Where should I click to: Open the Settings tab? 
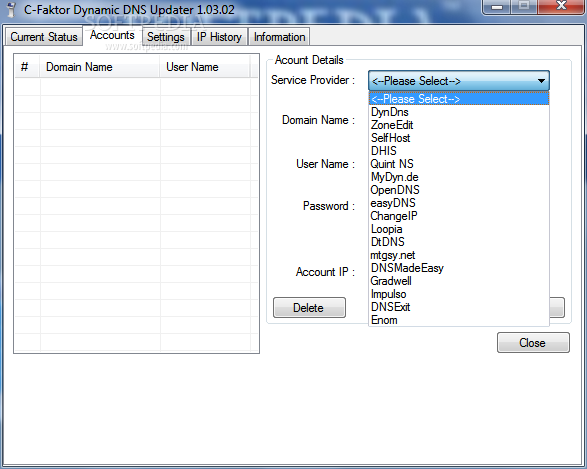pyautogui.click(x=166, y=37)
